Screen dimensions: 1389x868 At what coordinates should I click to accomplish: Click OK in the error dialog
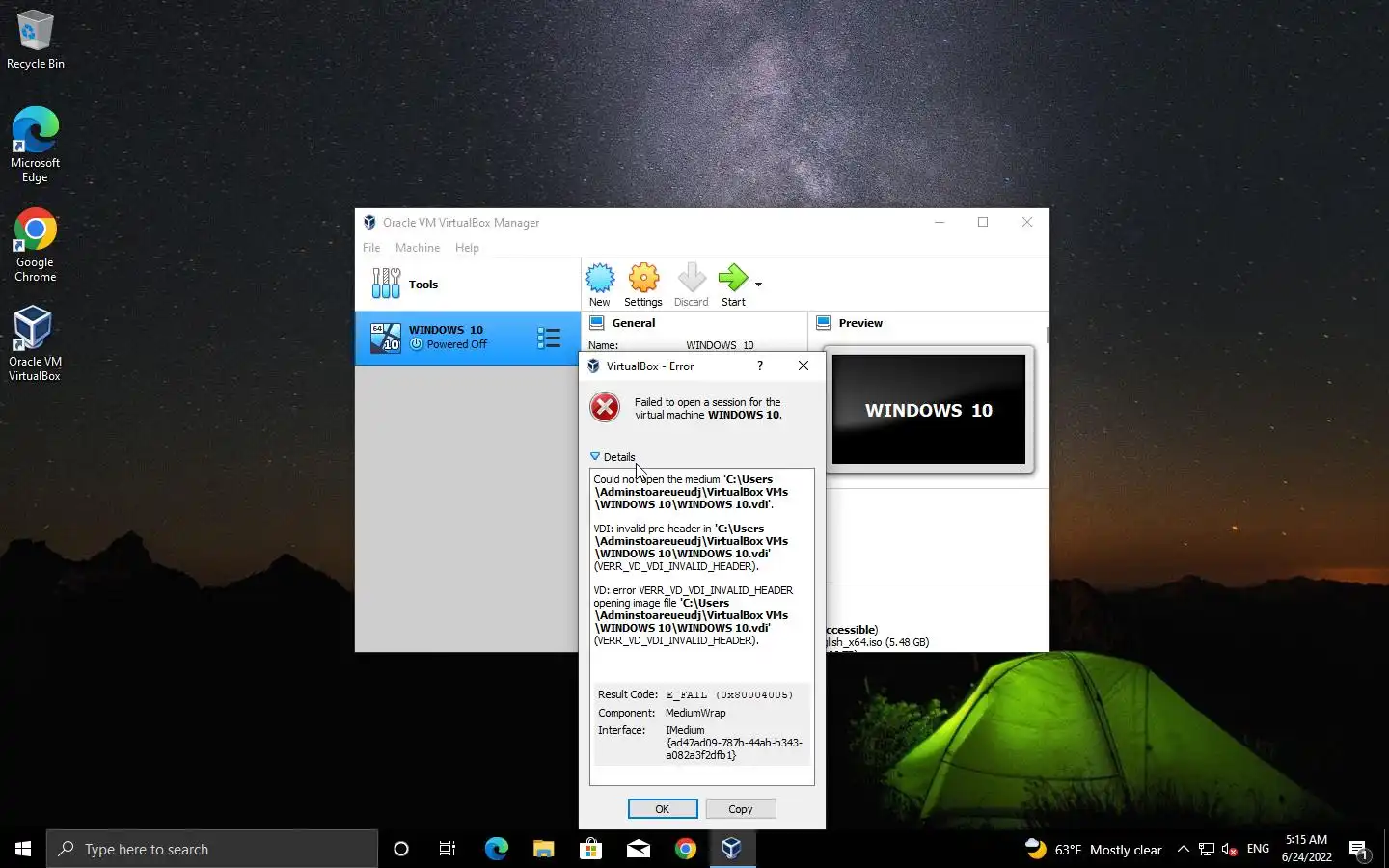(x=663, y=809)
